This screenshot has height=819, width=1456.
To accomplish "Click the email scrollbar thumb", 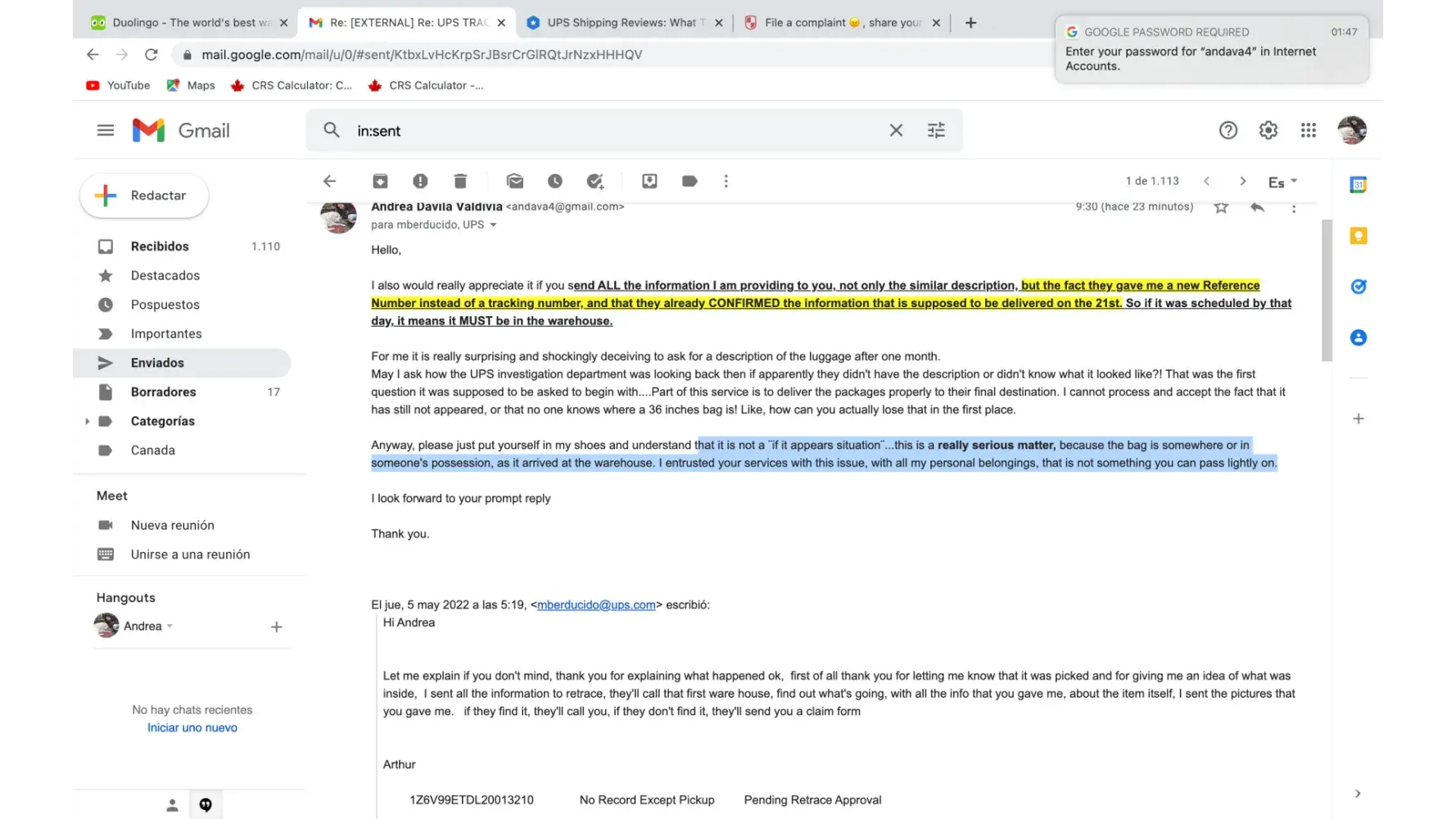I will pyautogui.click(x=1327, y=290).
